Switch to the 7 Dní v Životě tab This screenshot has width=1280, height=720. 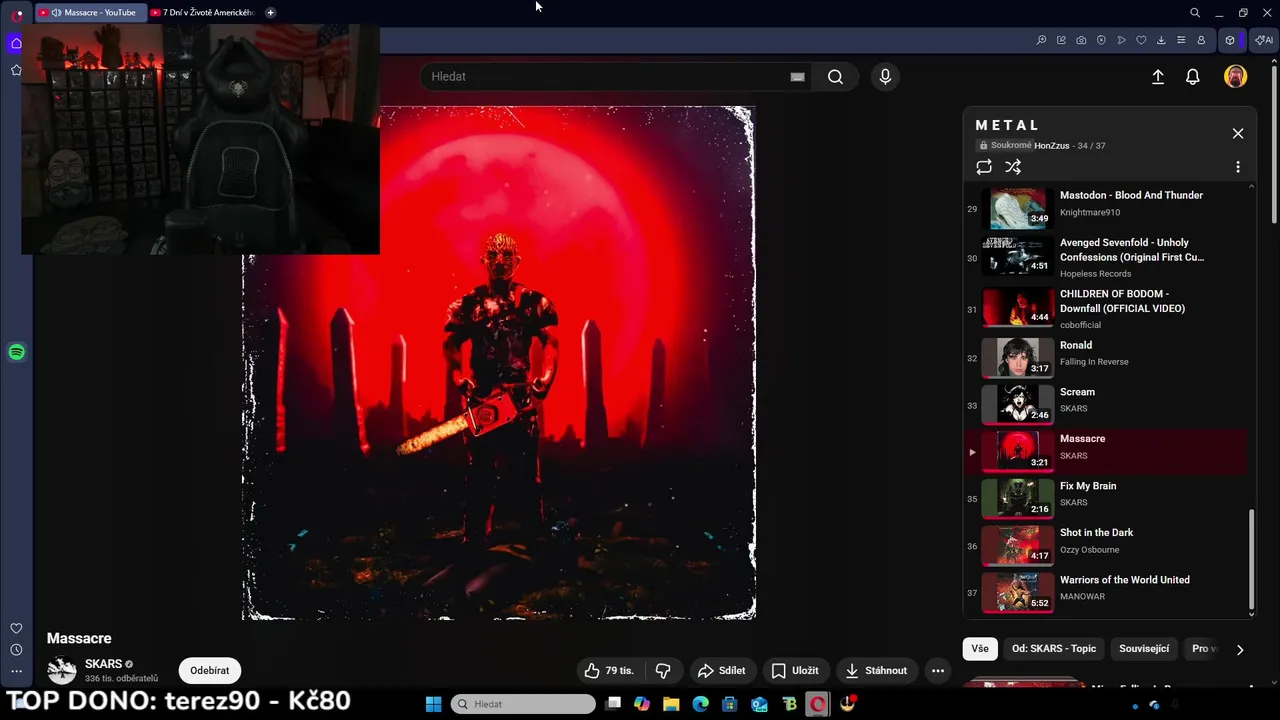(205, 13)
